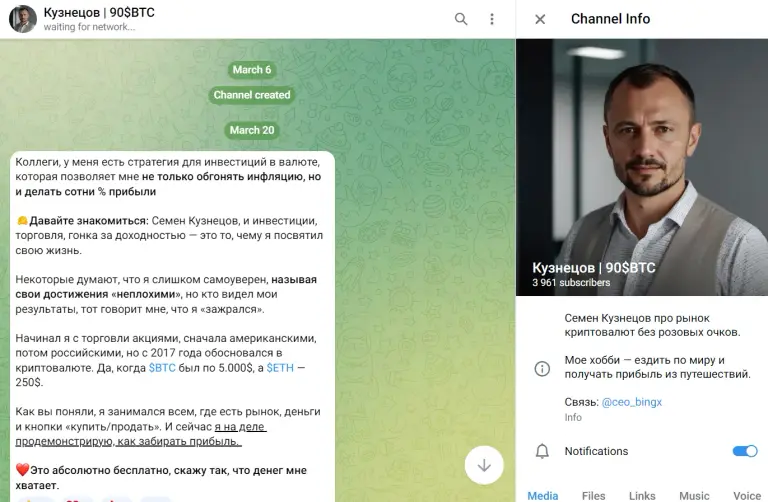Close the Channel Info panel
This screenshot has width=768, height=502.
(540, 19)
